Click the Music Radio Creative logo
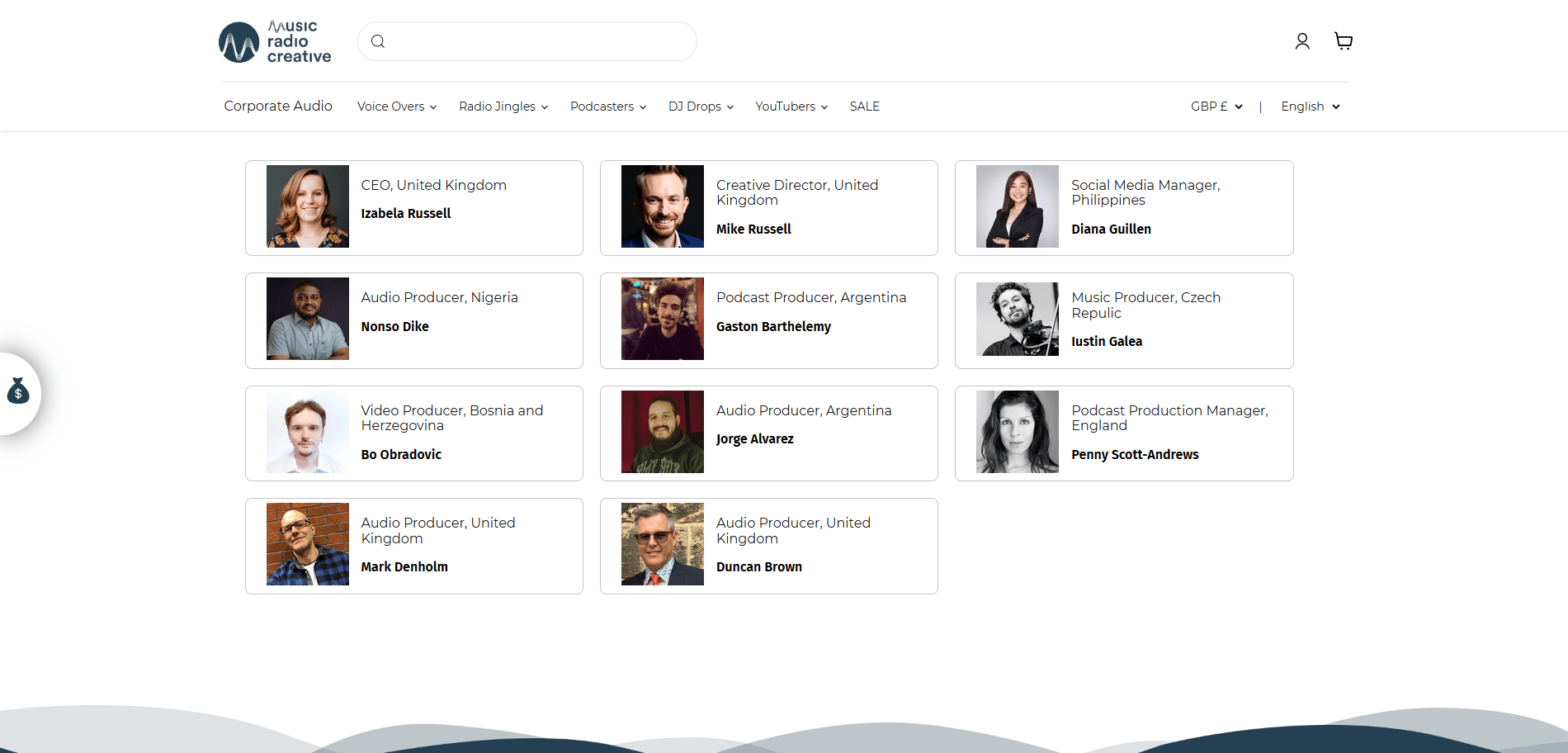Image resolution: width=1568 pixels, height=753 pixels. tap(274, 40)
